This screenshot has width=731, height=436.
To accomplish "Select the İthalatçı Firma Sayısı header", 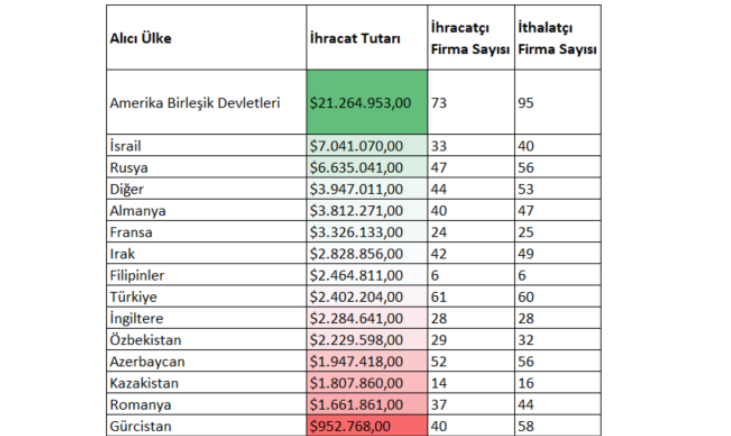I will 557,38.
